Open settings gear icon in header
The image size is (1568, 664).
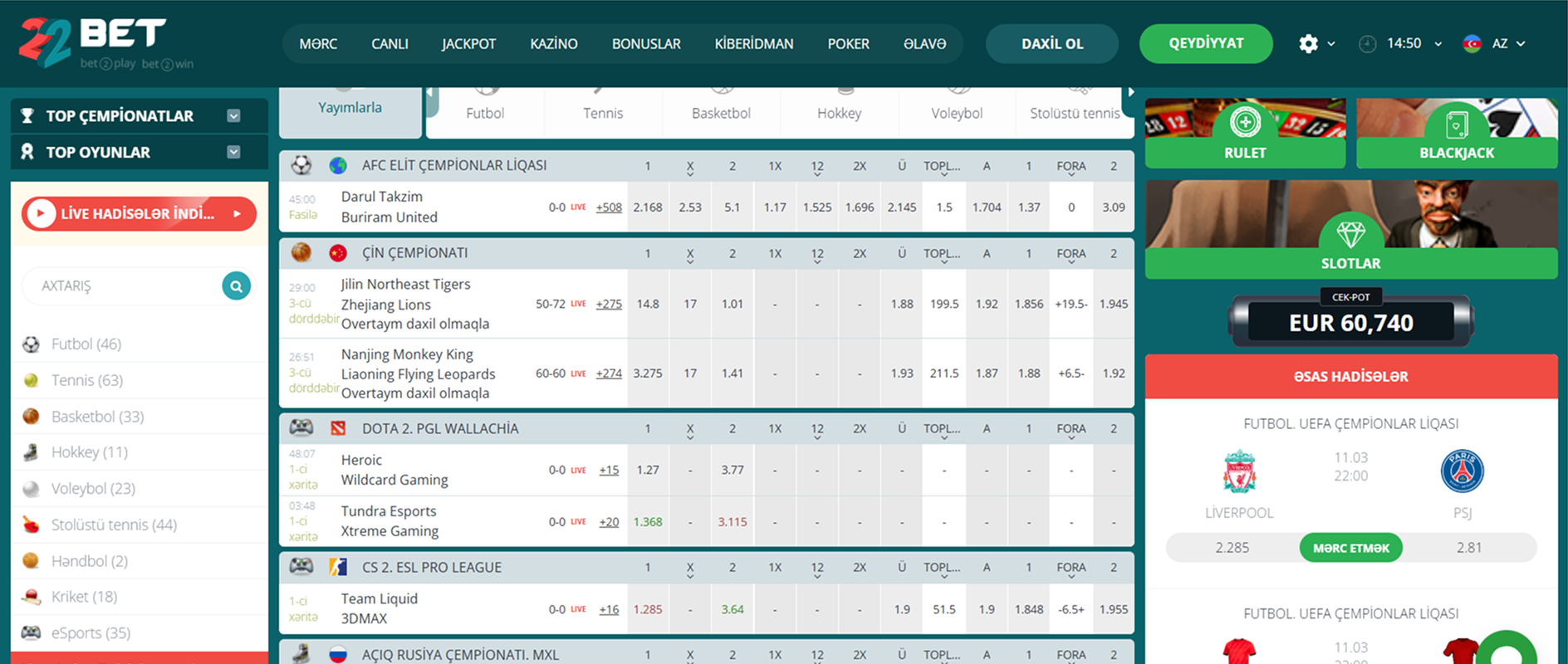click(x=1308, y=44)
